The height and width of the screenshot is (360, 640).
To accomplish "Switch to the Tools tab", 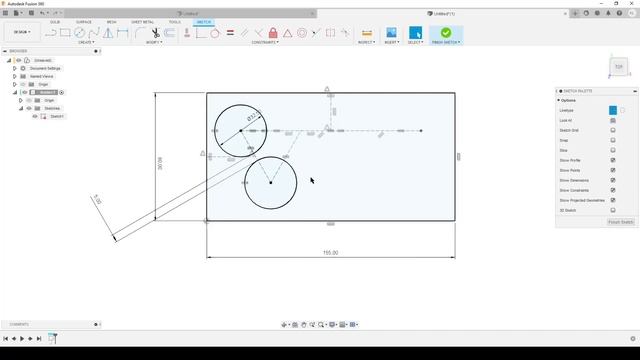I will click(x=175, y=22).
